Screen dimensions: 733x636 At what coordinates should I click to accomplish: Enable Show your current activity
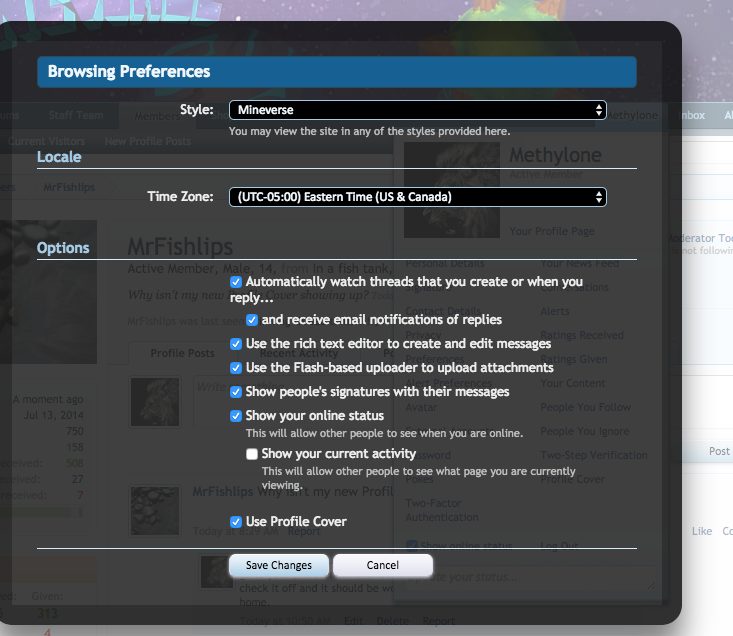(252, 454)
